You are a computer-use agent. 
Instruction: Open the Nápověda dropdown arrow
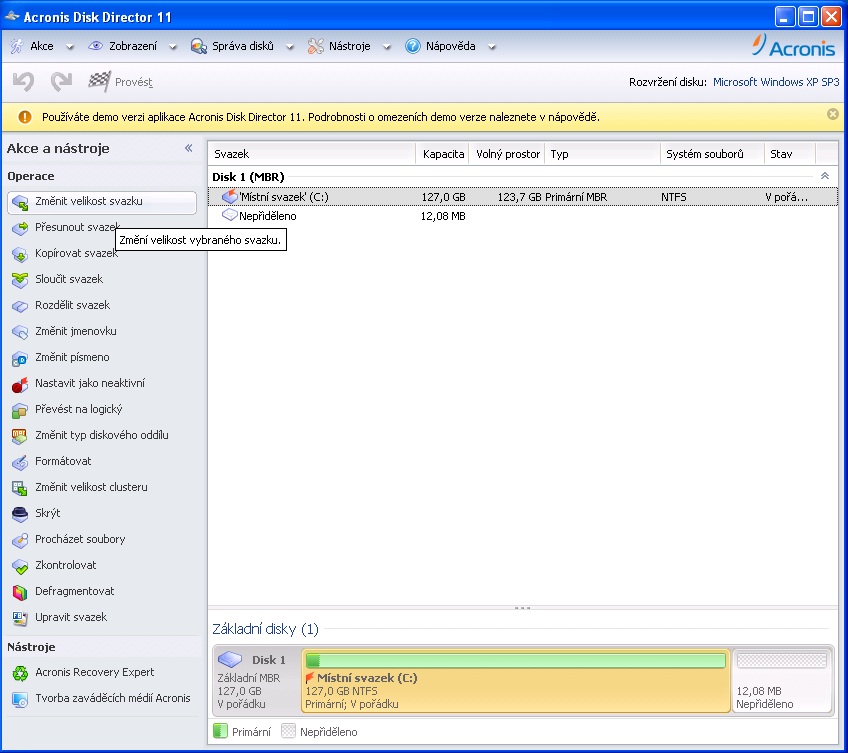pos(492,47)
